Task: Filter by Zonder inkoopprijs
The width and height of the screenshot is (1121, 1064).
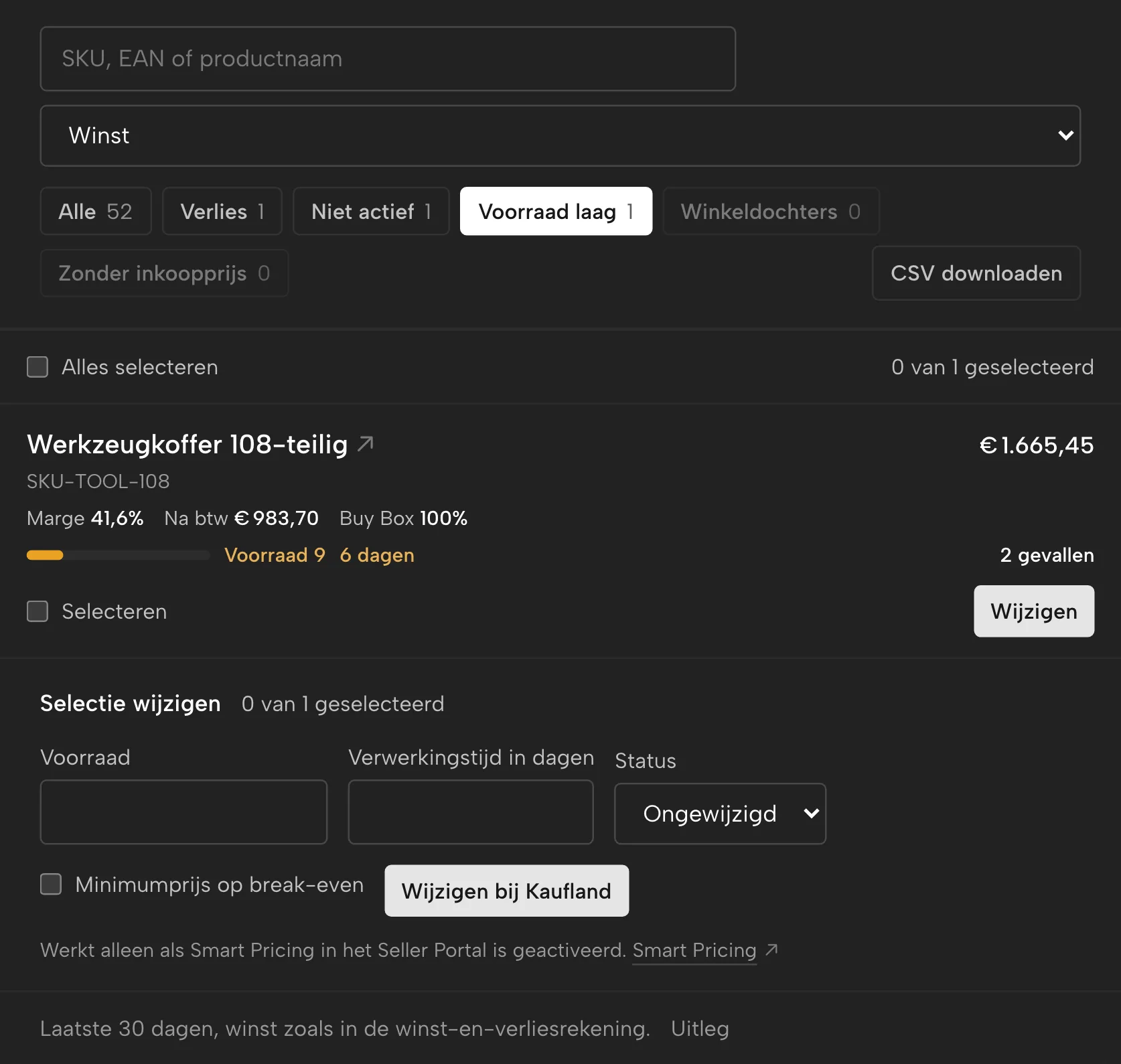Action: [x=164, y=273]
